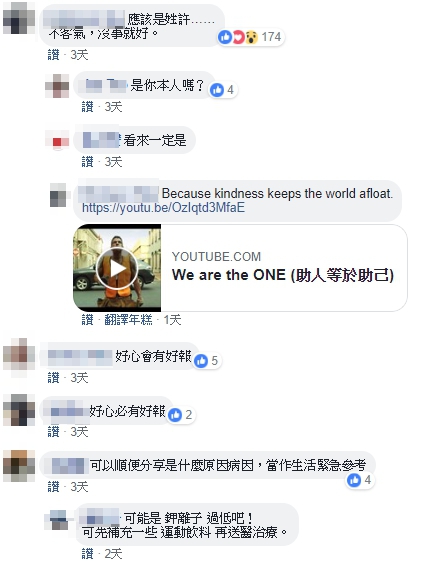Viewport: 437px width, 563px height.
Task: Like the 可能是鉀離子過低吧 reply
Action: [87, 553]
